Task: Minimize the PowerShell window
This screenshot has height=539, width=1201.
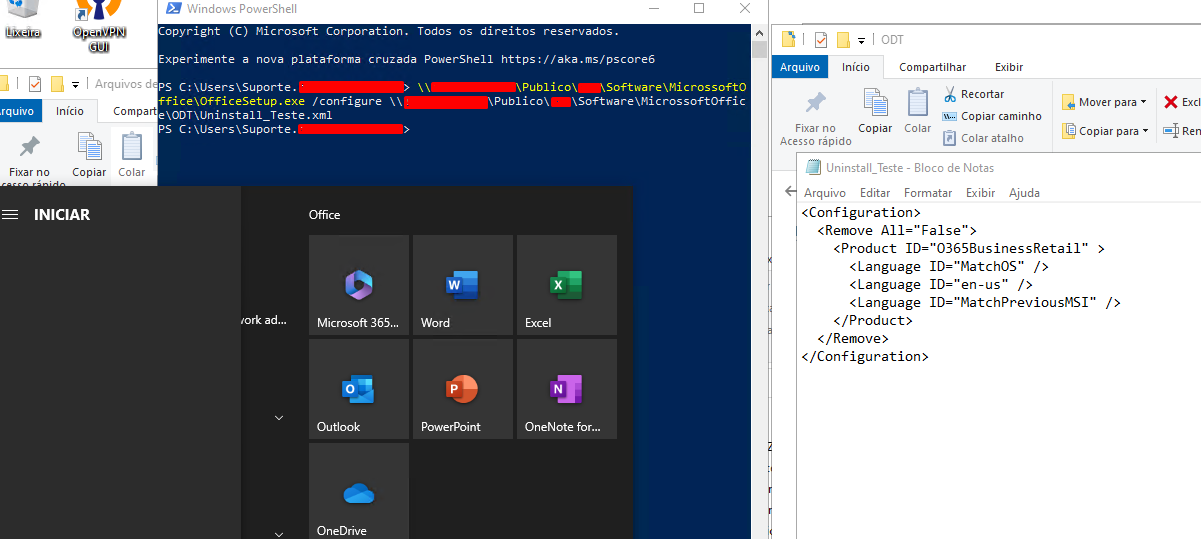Action: pyautogui.click(x=654, y=8)
